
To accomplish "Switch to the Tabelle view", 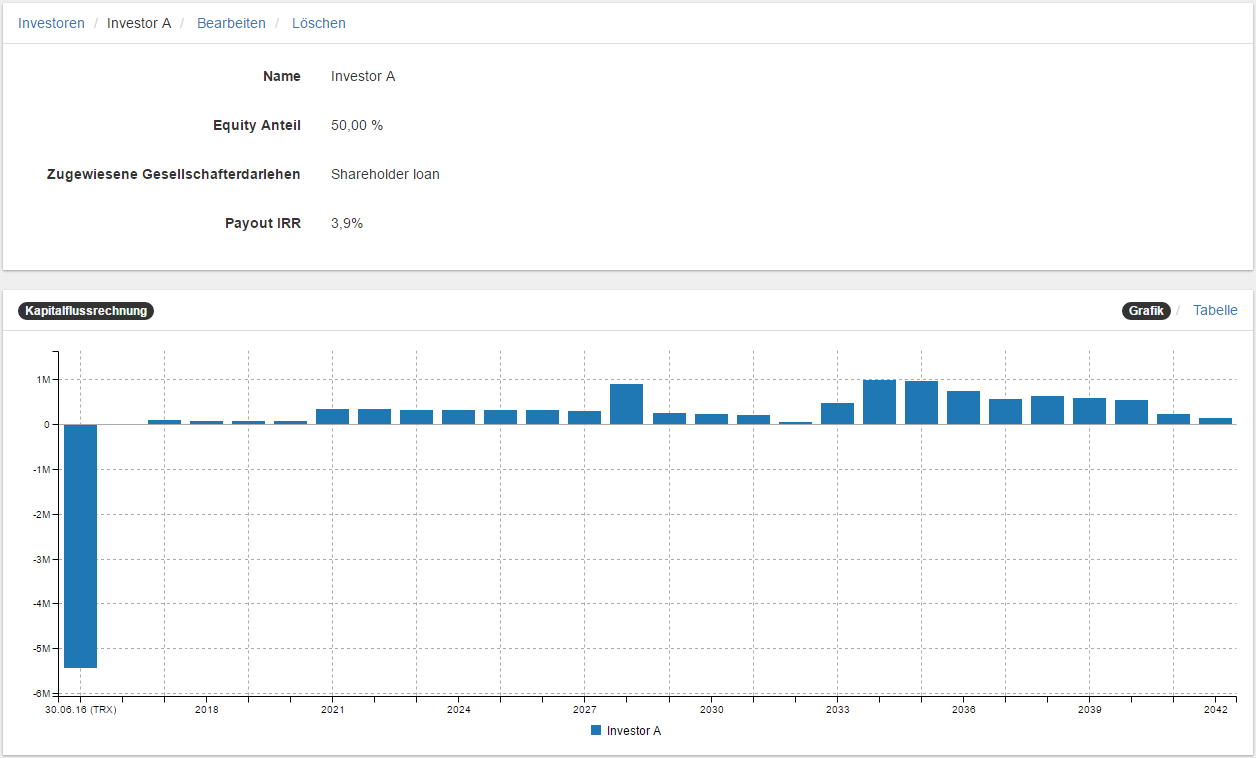I will pos(1215,310).
